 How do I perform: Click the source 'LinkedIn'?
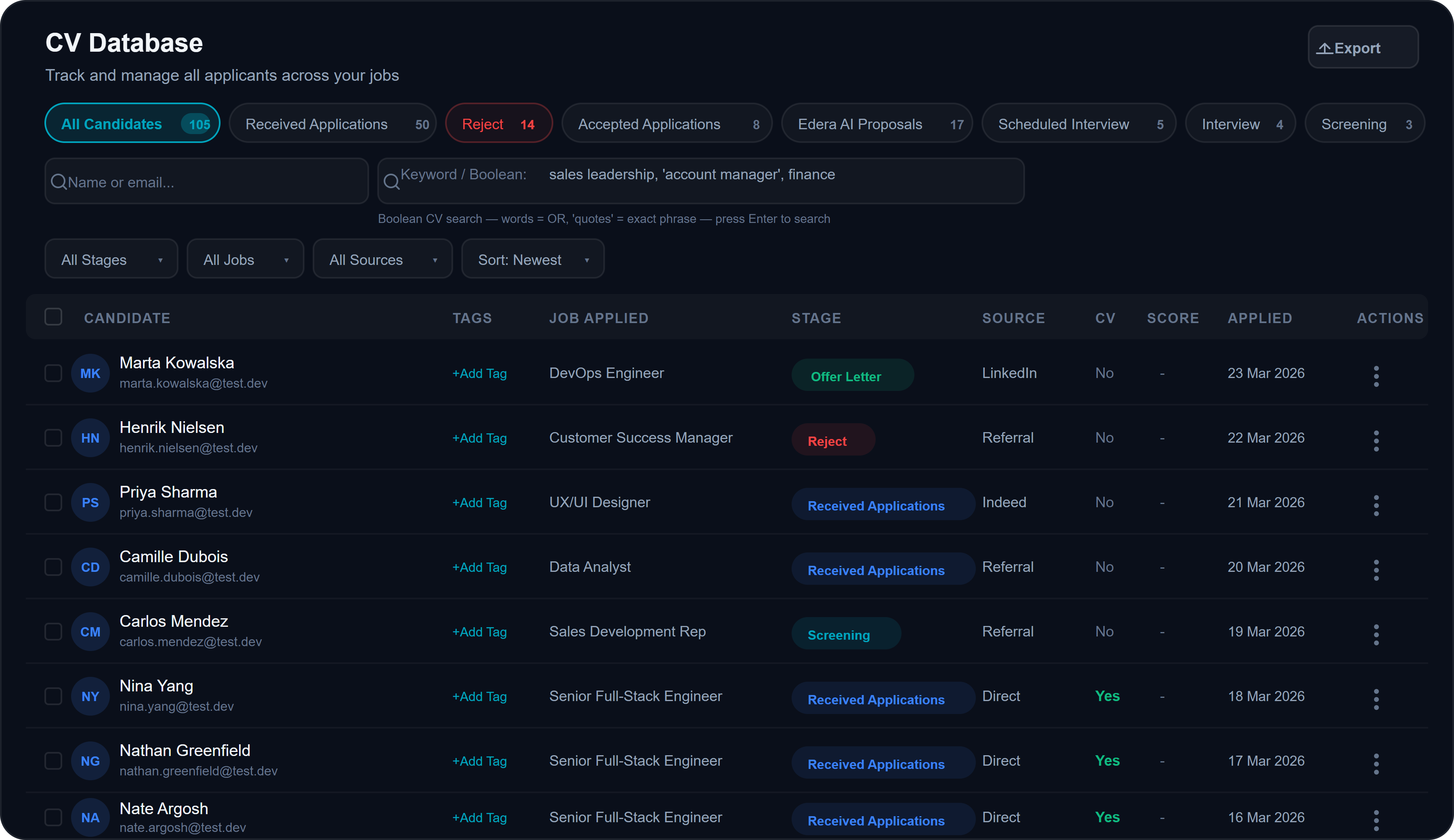pyautogui.click(x=1009, y=373)
